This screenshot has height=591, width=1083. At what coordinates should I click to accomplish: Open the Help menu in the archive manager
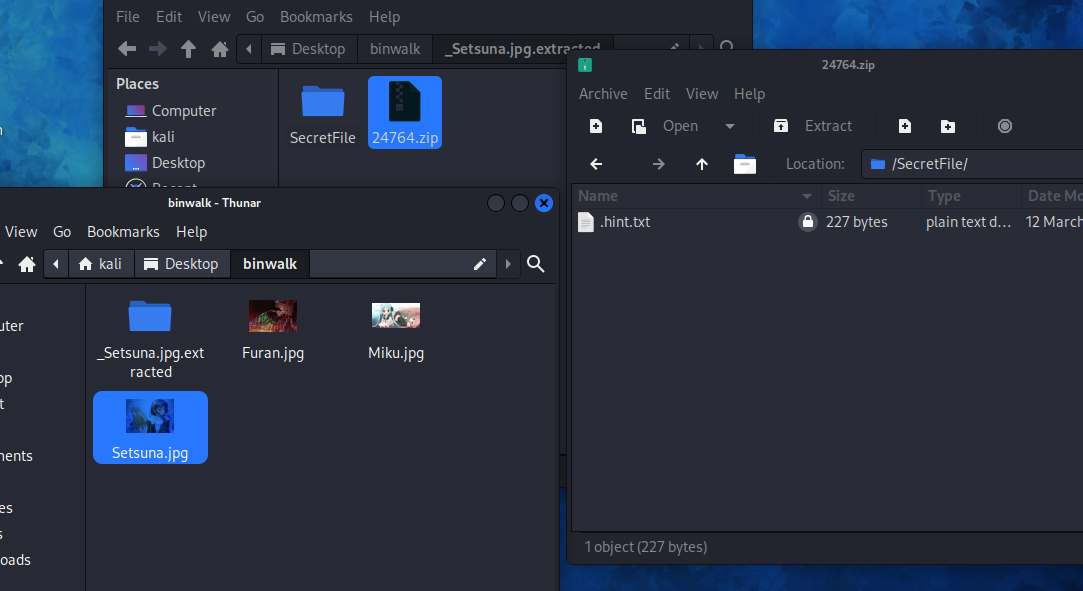click(x=749, y=94)
